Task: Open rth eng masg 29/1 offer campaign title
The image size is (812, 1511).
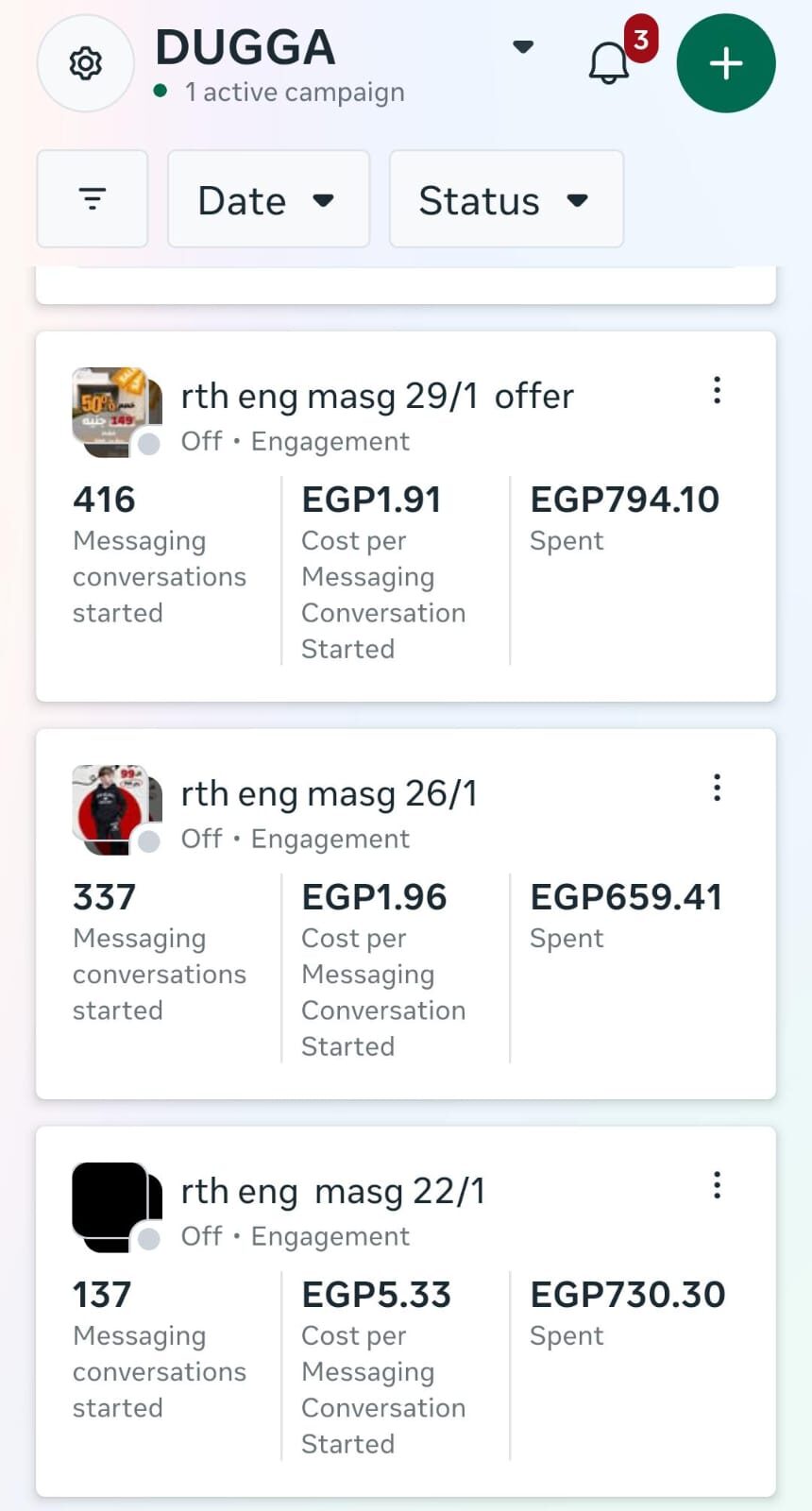Action: [x=377, y=397]
